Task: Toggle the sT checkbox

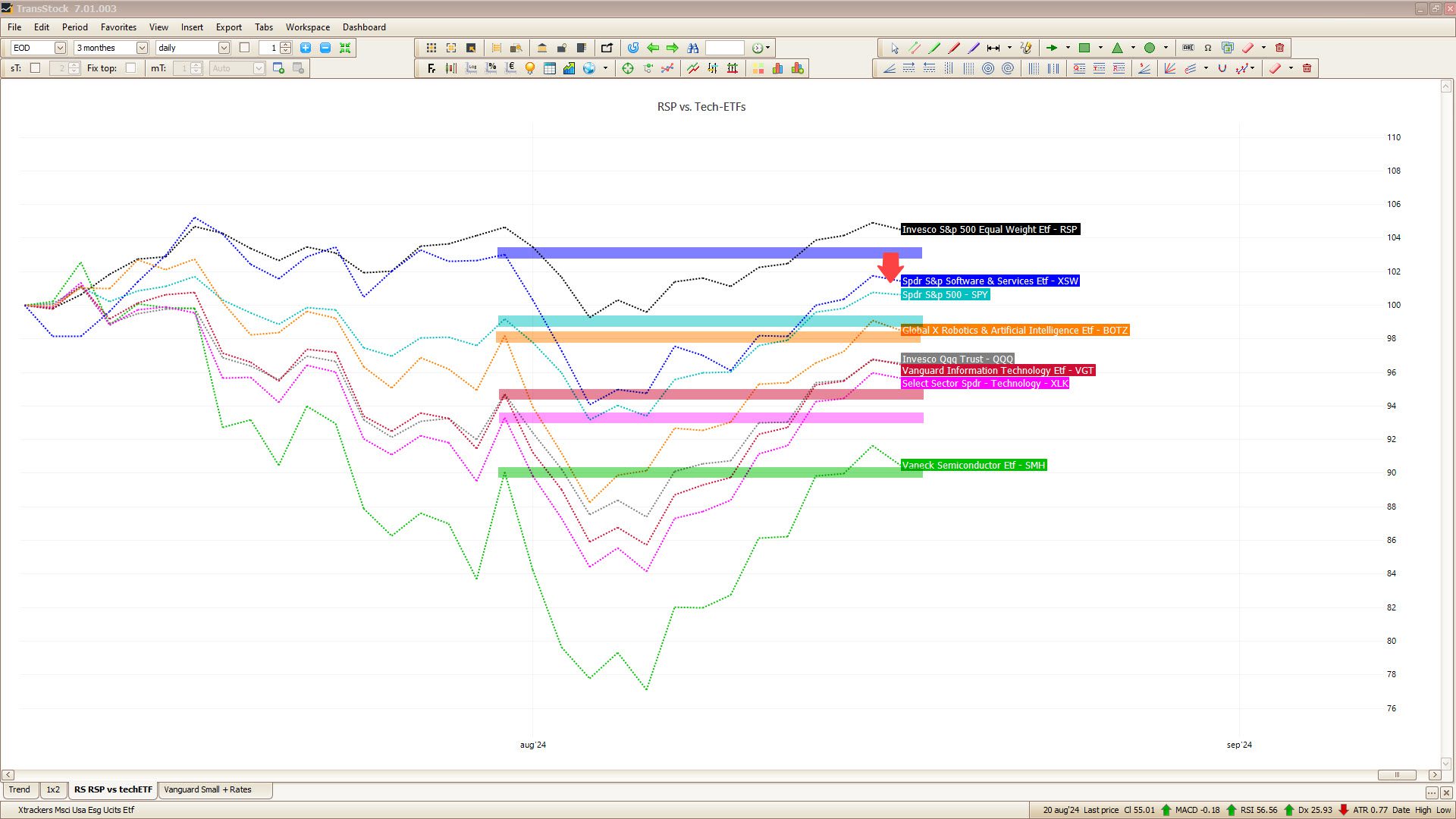Action: coord(35,68)
